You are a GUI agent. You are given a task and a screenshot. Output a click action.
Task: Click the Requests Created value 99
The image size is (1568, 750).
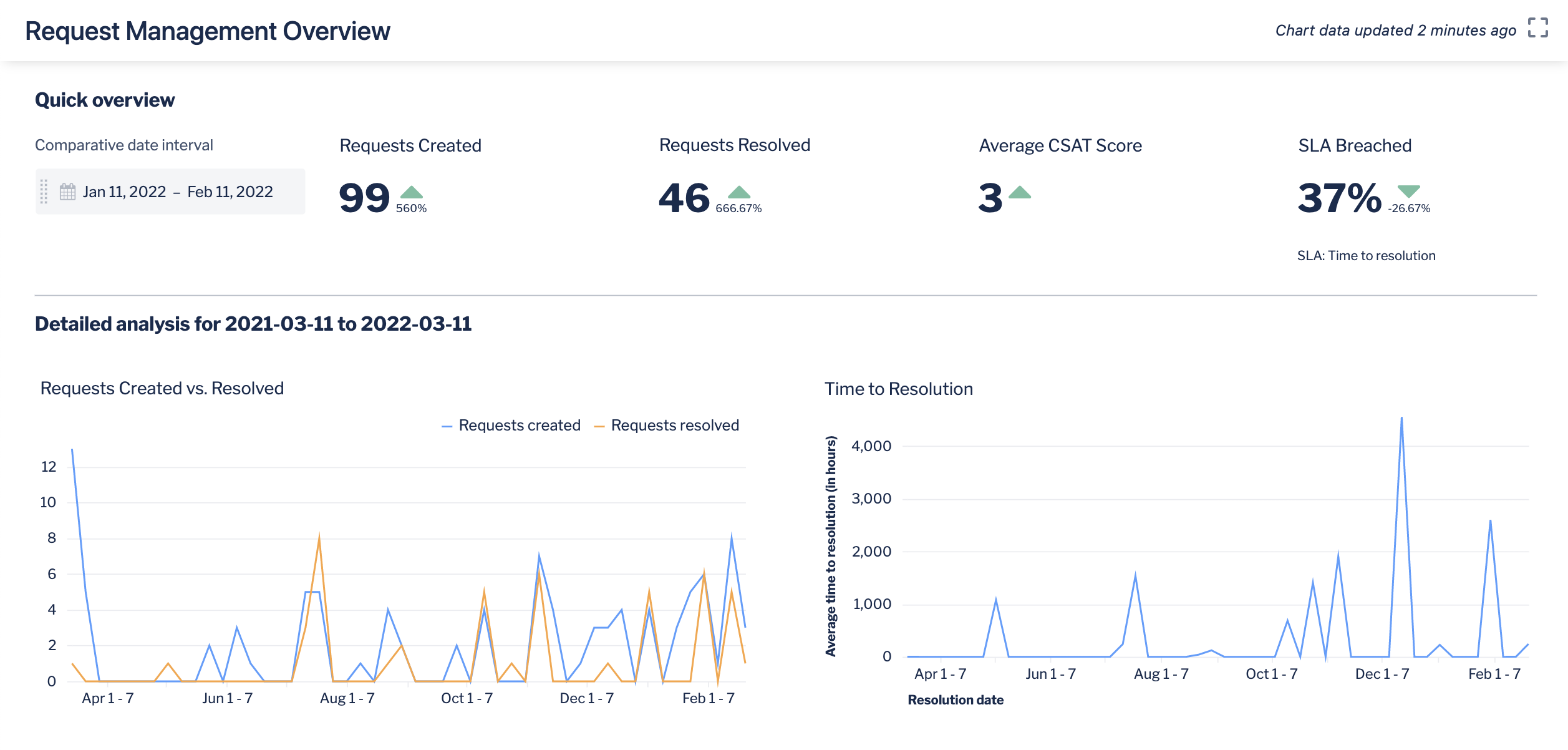tap(364, 198)
